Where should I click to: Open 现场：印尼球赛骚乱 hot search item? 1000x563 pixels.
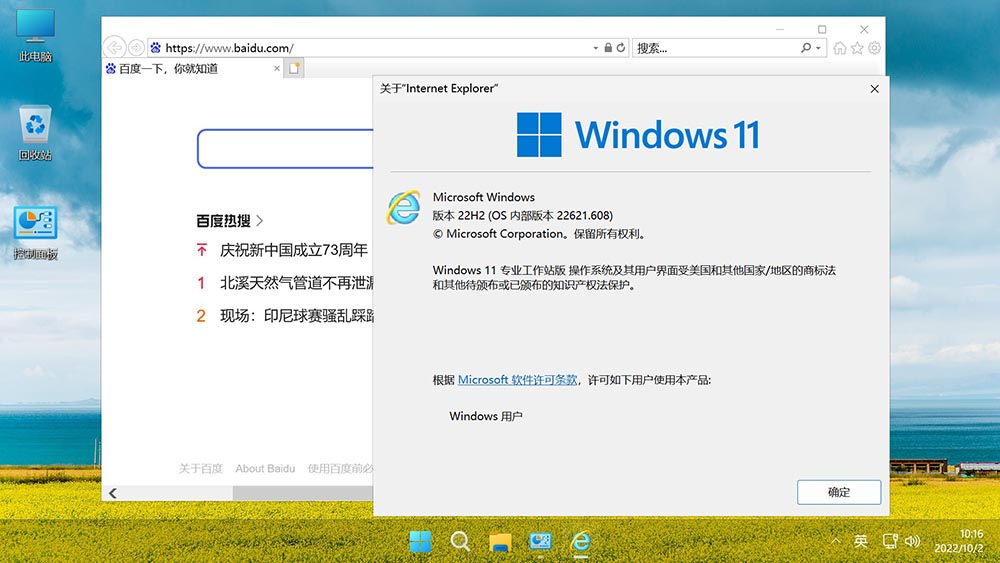click(x=297, y=316)
